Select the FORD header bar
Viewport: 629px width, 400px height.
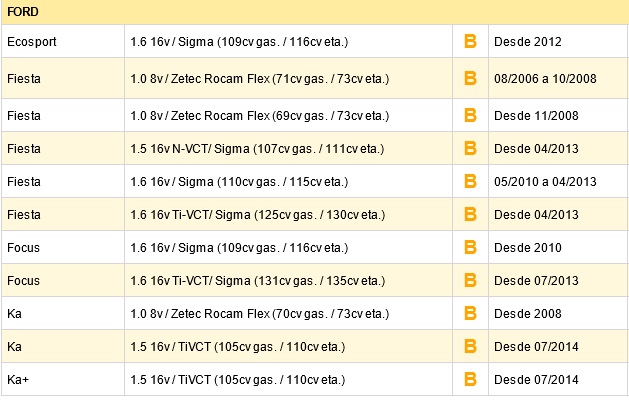[314, 12]
